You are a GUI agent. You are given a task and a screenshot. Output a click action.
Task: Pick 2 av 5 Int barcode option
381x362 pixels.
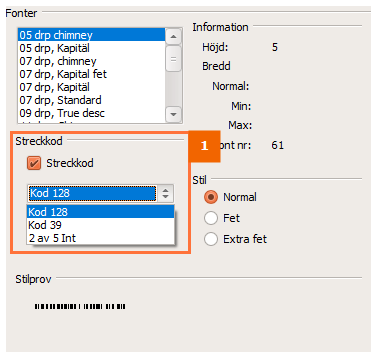100,238
